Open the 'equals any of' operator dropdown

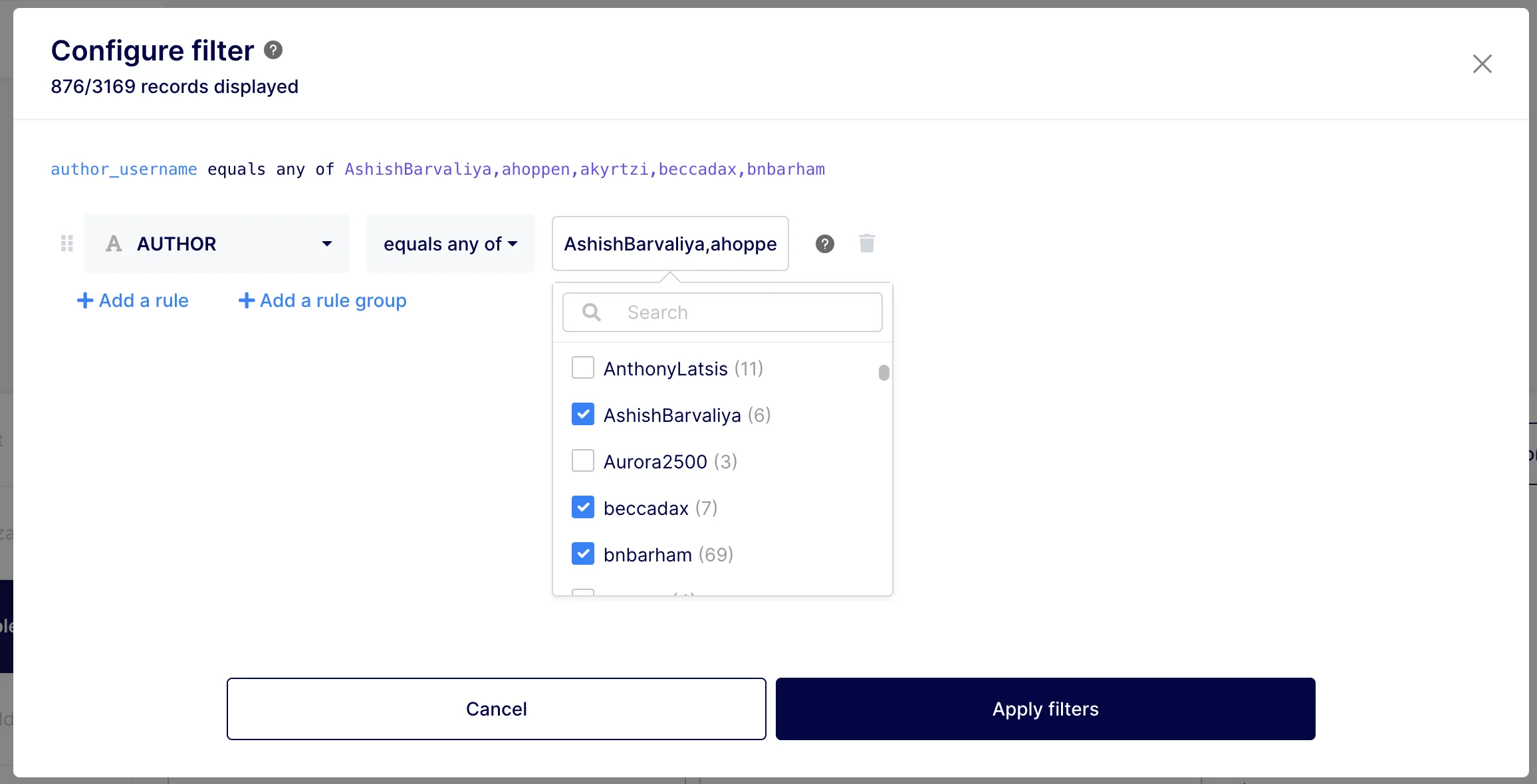[x=450, y=244]
